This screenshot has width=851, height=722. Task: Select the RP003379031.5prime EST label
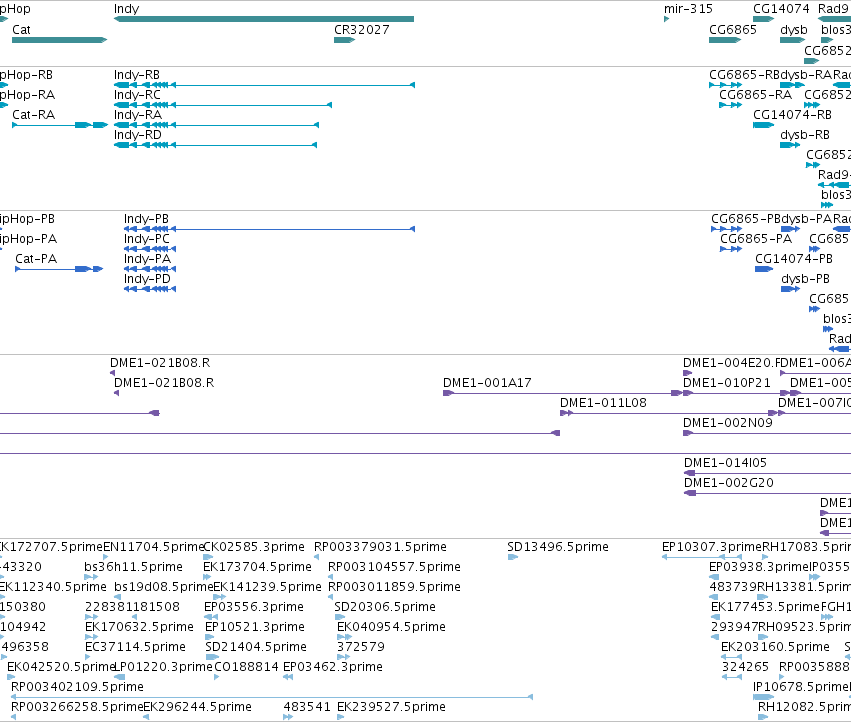(x=380, y=547)
